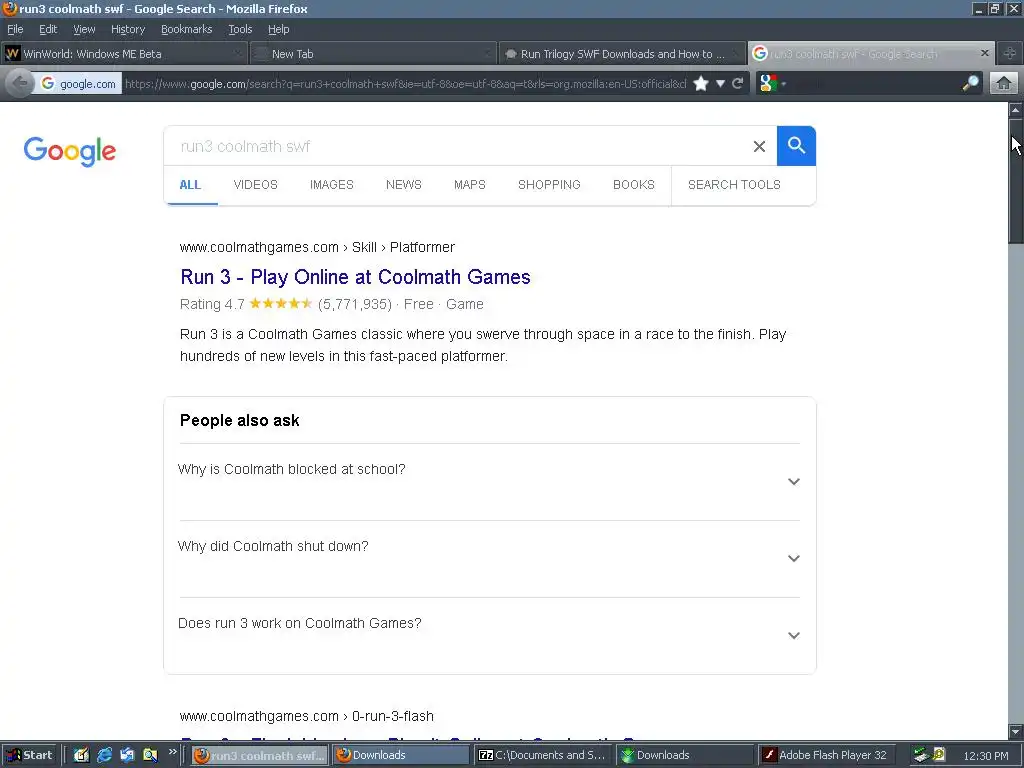Open the Edit menu
Image resolution: width=1024 pixels, height=768 pixels.
pyautogui.click(x=48, y=29)
